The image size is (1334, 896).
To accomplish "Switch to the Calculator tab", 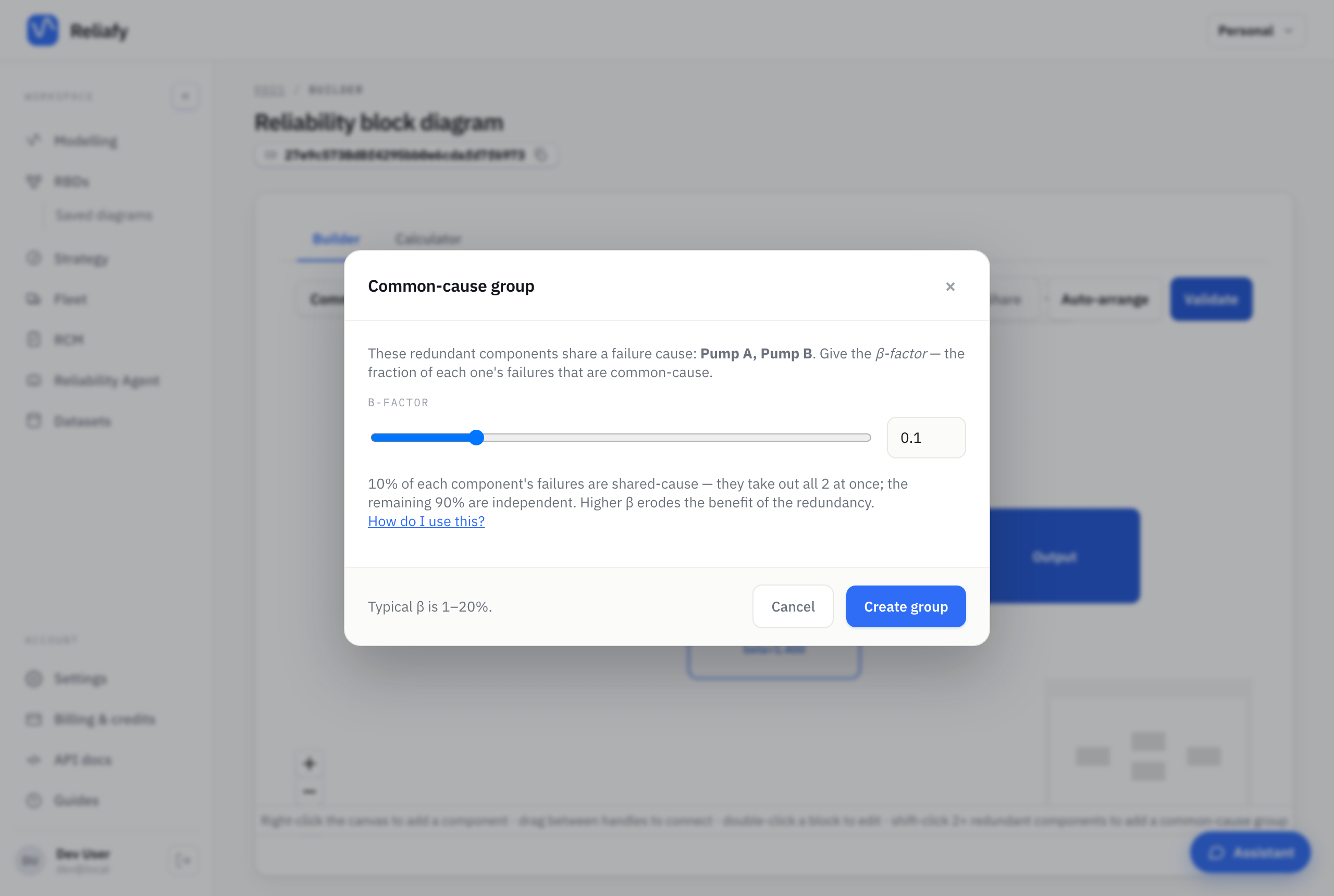I will (x=428, y=239).
